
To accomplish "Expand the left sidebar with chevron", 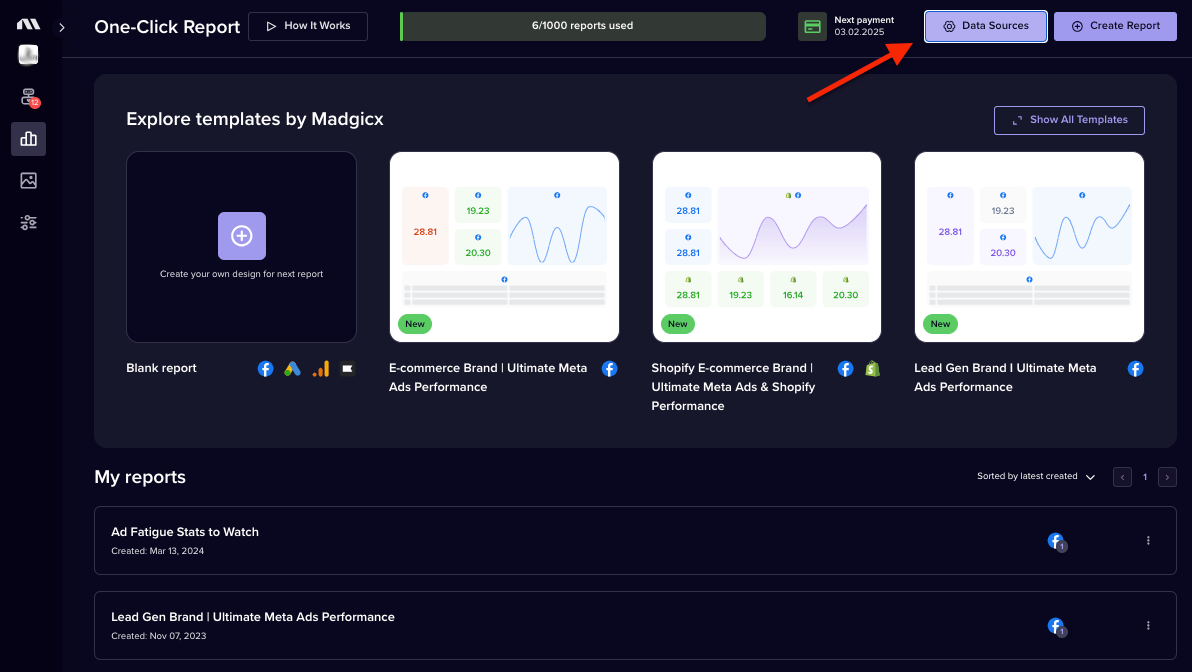I will [62, 27].
